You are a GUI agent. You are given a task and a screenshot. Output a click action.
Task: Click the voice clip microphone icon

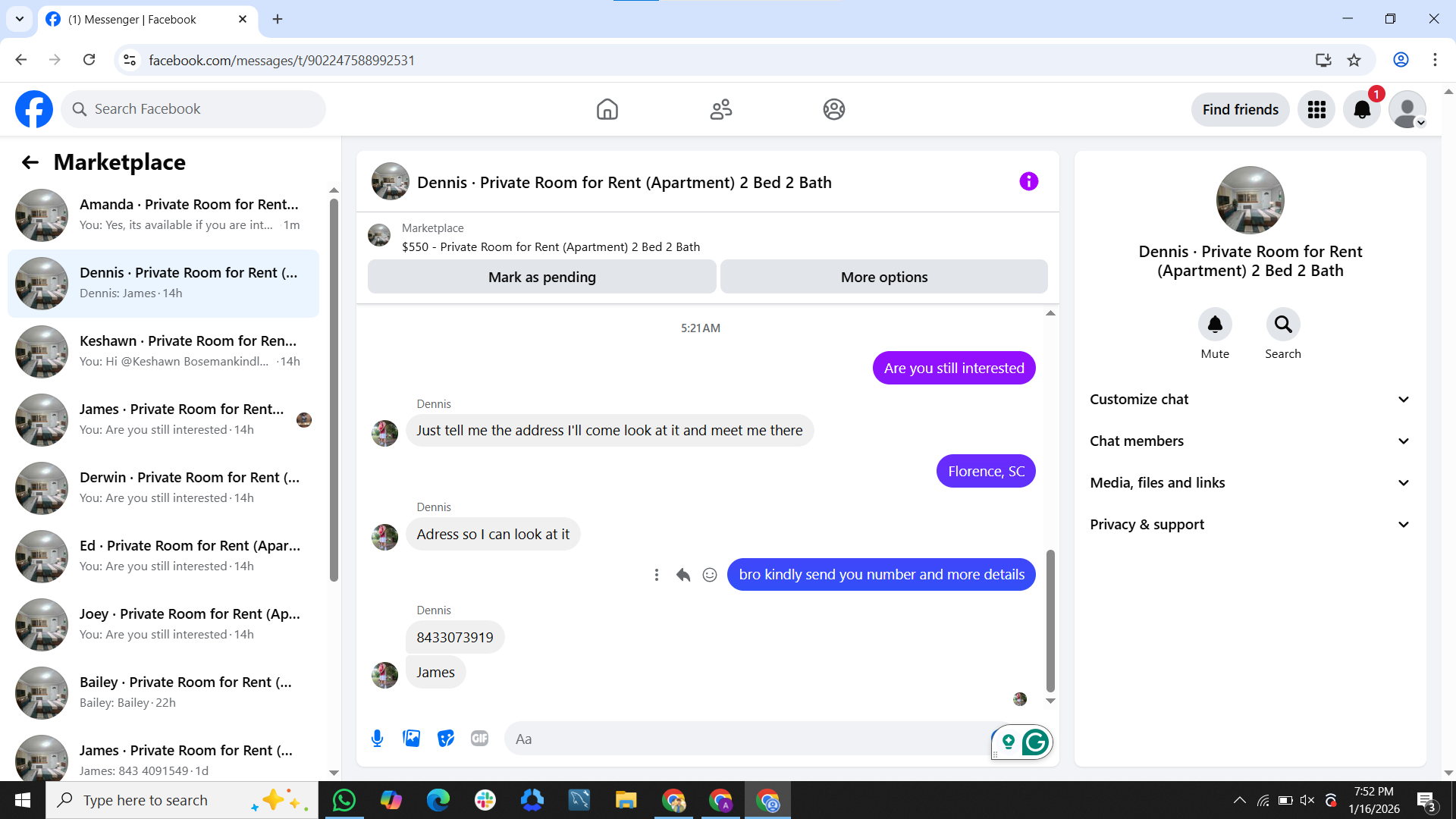(377, 739)
